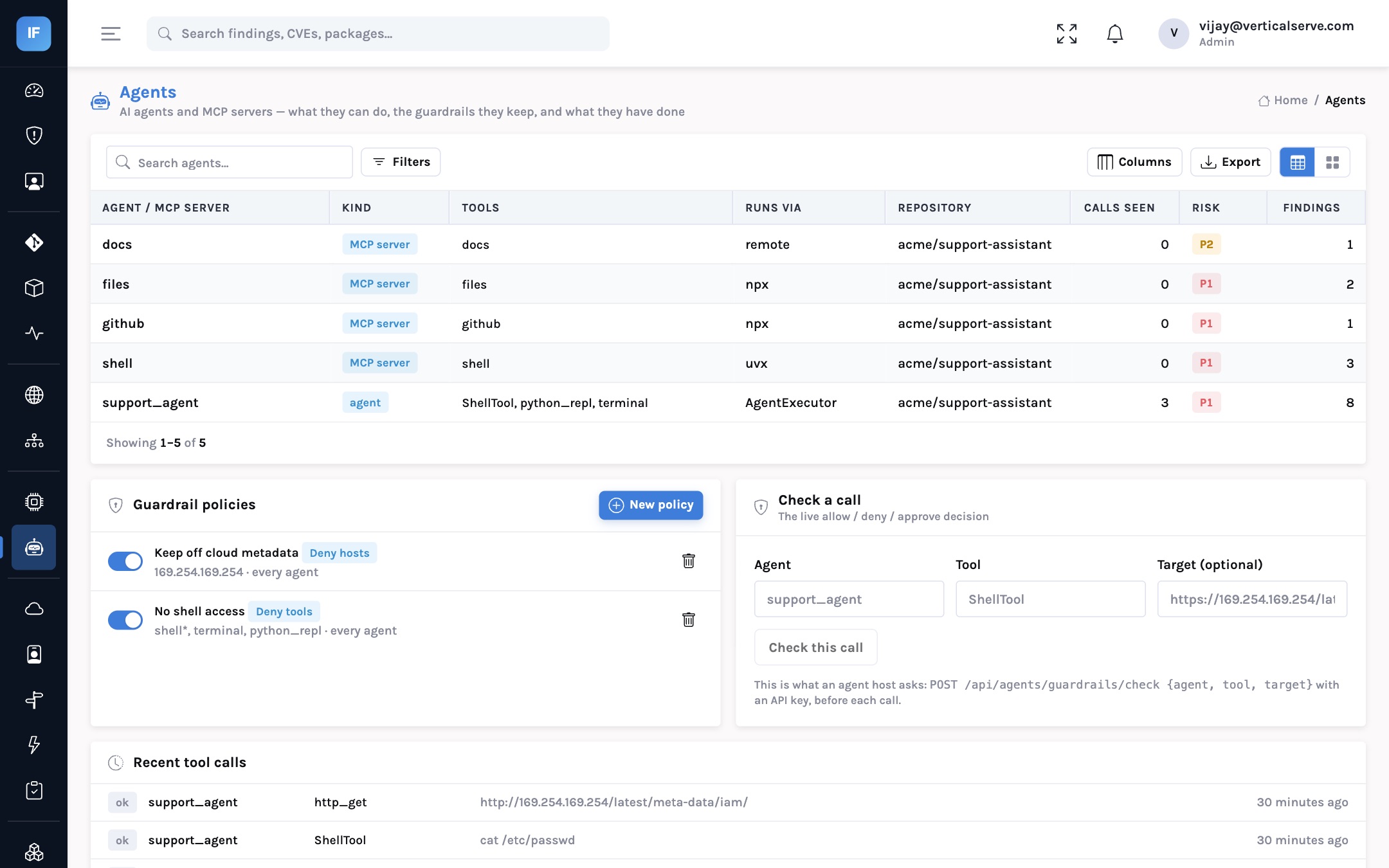Viewport: 1389px width, 868px height.
Task: Focus the Search agents field
Action: (230, 162)
